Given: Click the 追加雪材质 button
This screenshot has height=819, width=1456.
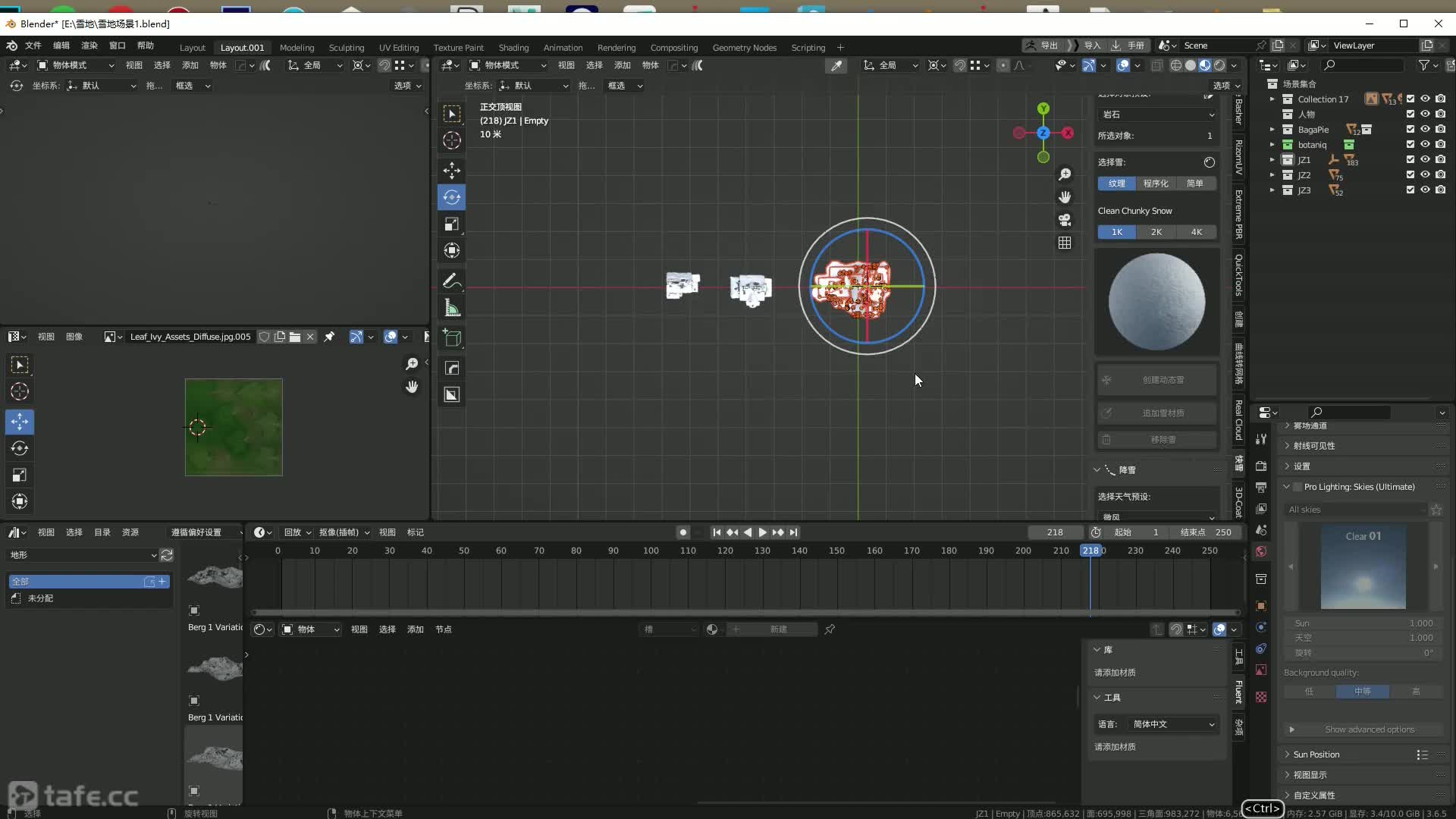Looking at the screenshot, I should click(1157, 413).
